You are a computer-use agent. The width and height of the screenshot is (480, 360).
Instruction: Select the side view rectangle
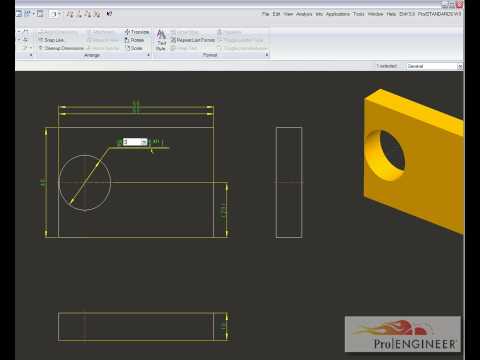[289, 182]
